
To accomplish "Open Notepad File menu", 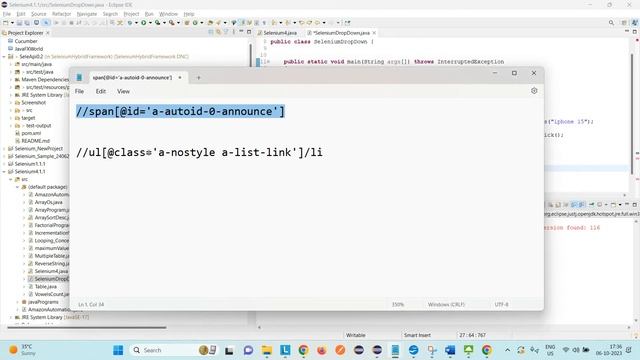I will (80, 91).
